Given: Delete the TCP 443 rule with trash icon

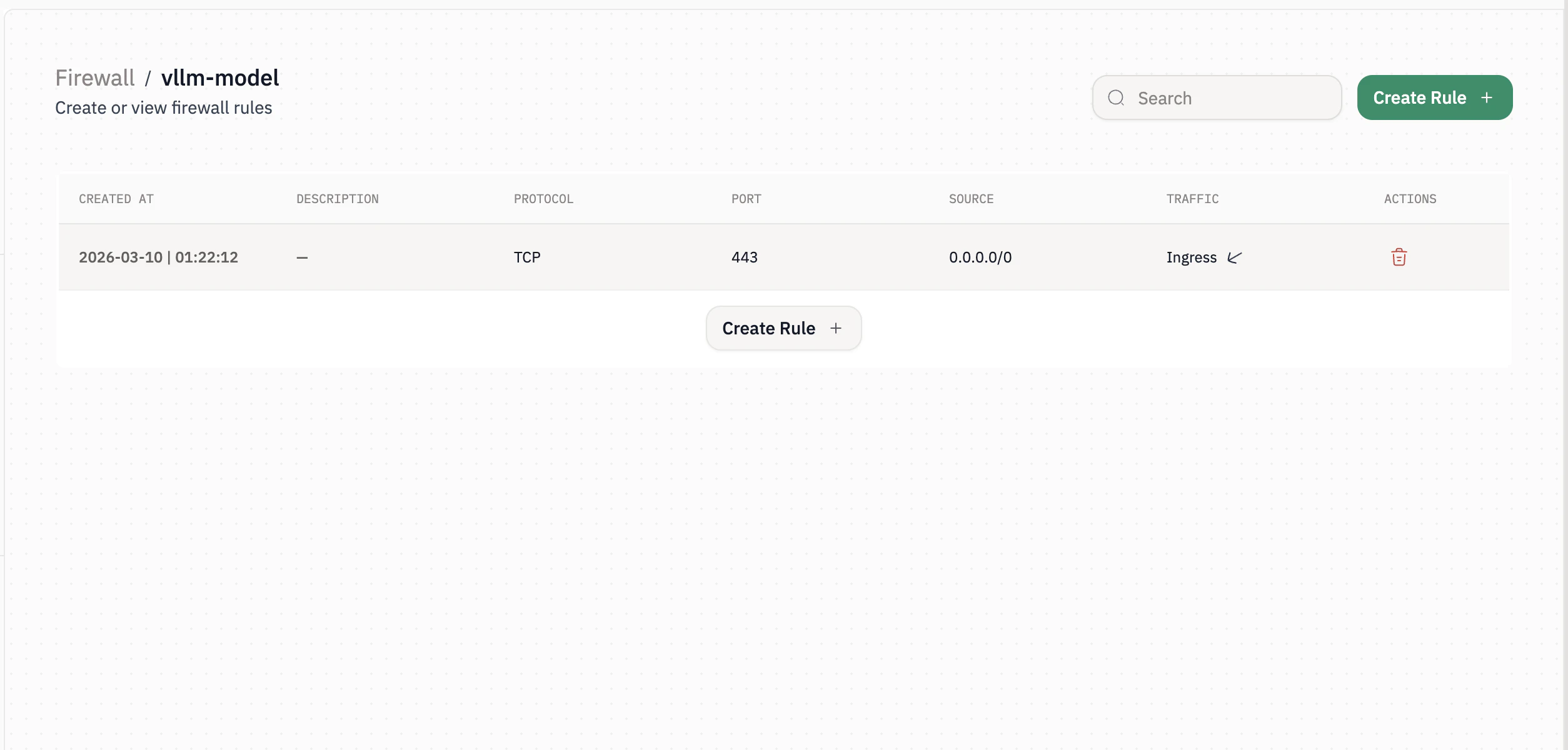Looking at the screenshot, I should pyautogui.click(x=1399, y=257).
